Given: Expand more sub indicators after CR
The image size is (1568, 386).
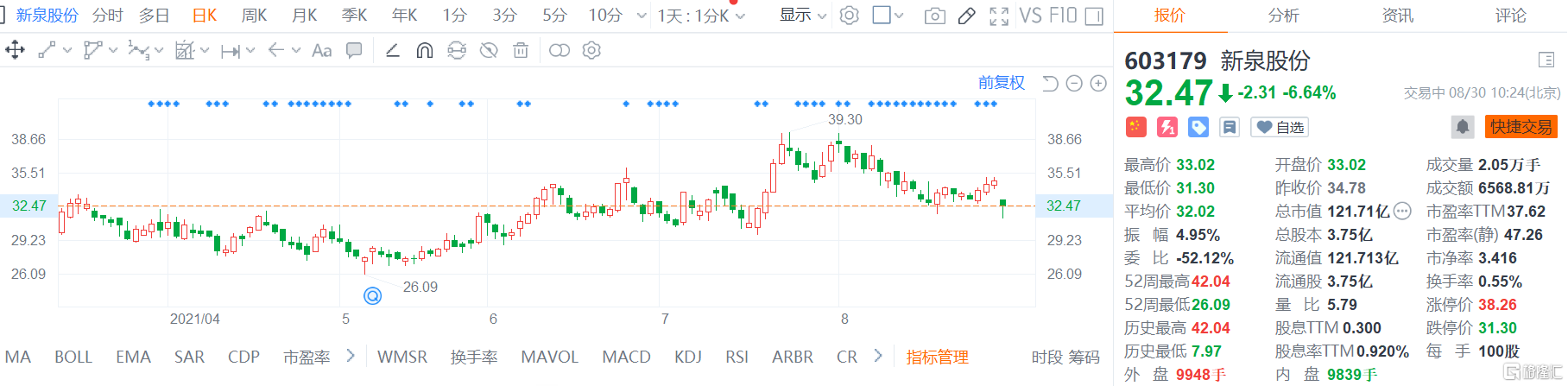Looking at the screenshot, I should click(878, 356).
